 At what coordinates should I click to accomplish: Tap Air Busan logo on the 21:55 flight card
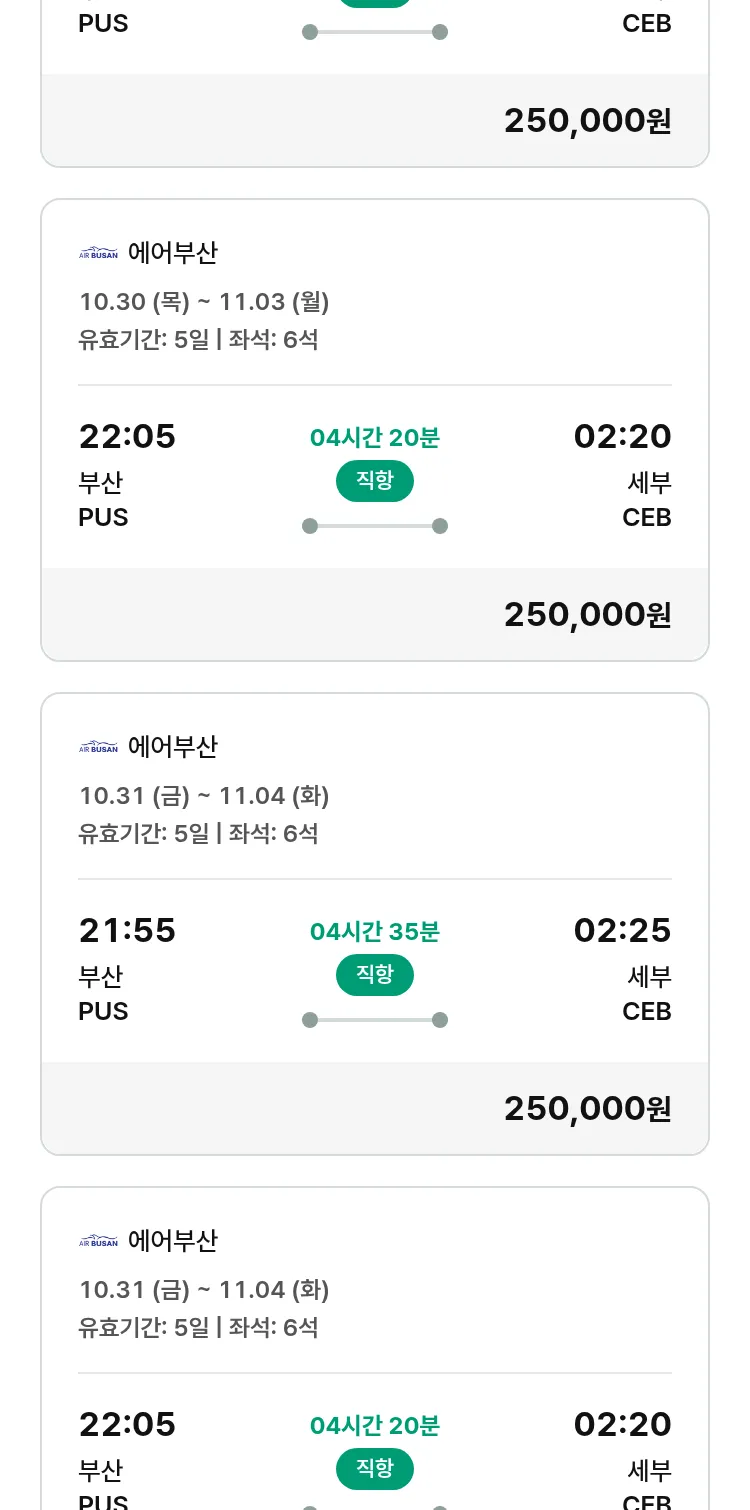(x=98, y=747)
